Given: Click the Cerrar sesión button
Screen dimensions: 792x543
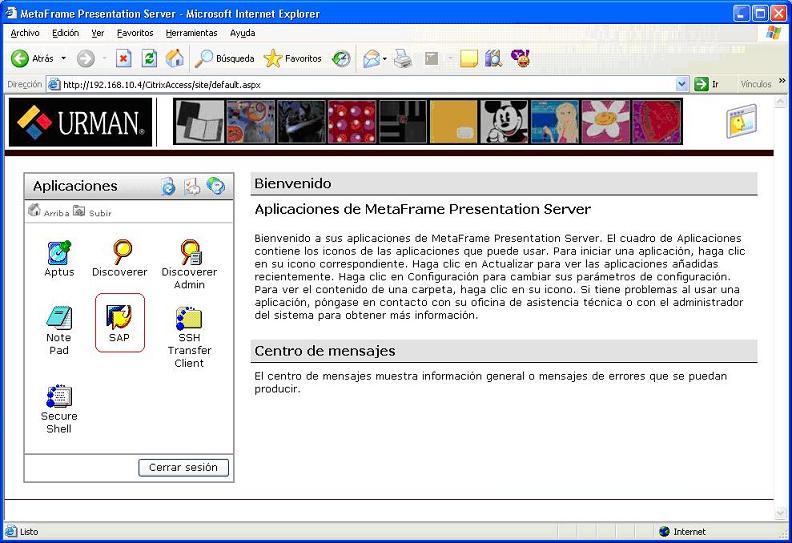Looking at the screenshot, I should pos(183,468).
